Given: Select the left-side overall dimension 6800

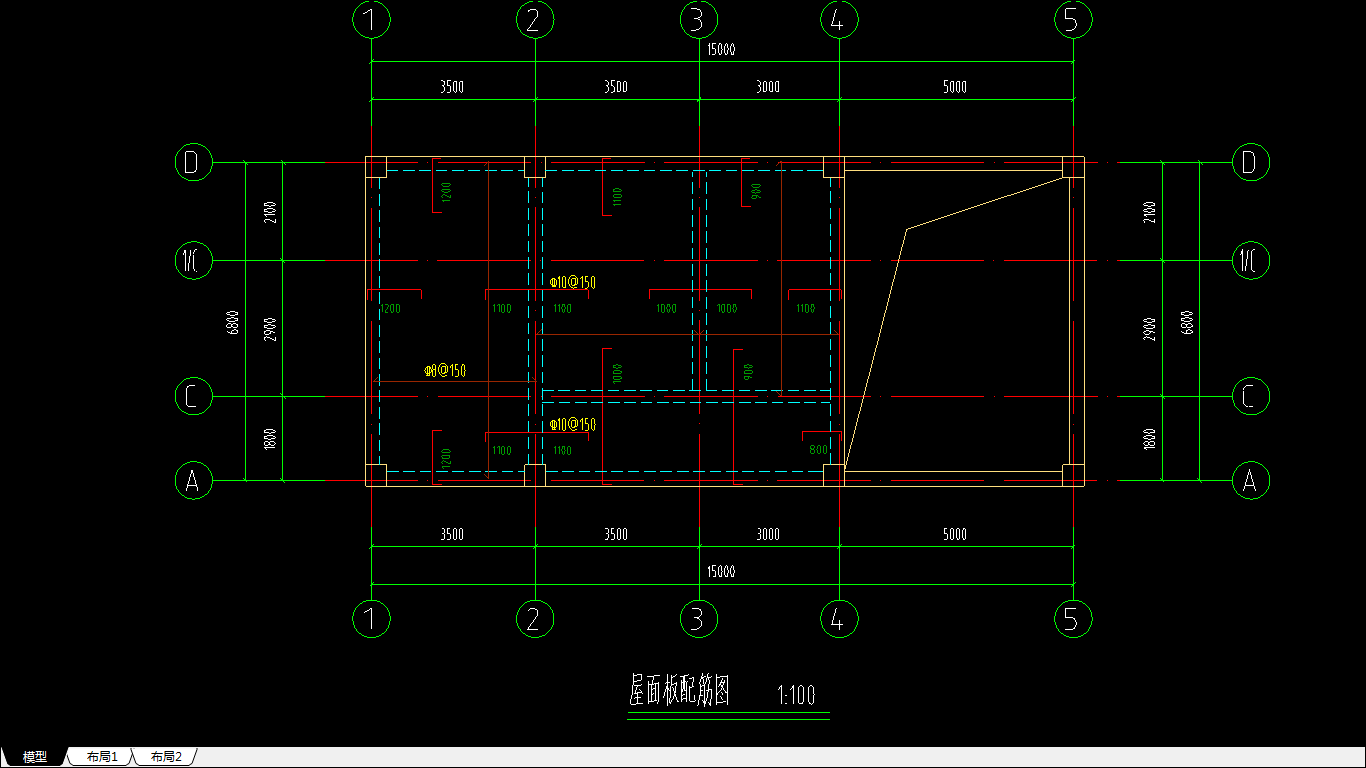Looking at the screenshot, I should click(x=233, y=322).
